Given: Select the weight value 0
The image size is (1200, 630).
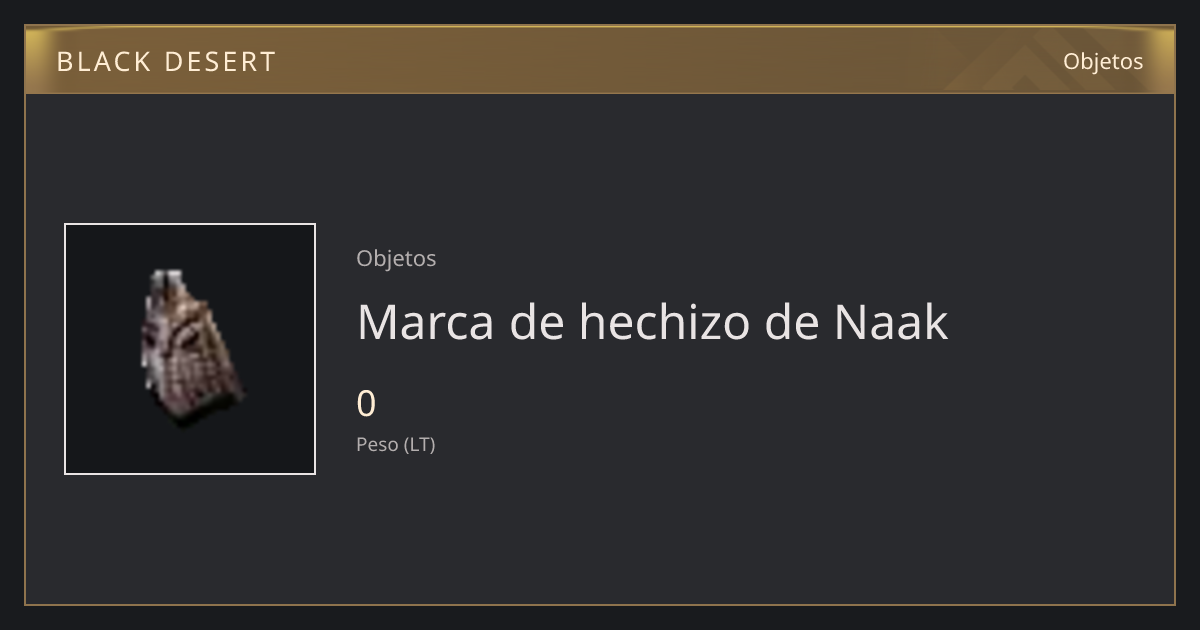Looking at the screenshot, I should click(x=366, y=404).
